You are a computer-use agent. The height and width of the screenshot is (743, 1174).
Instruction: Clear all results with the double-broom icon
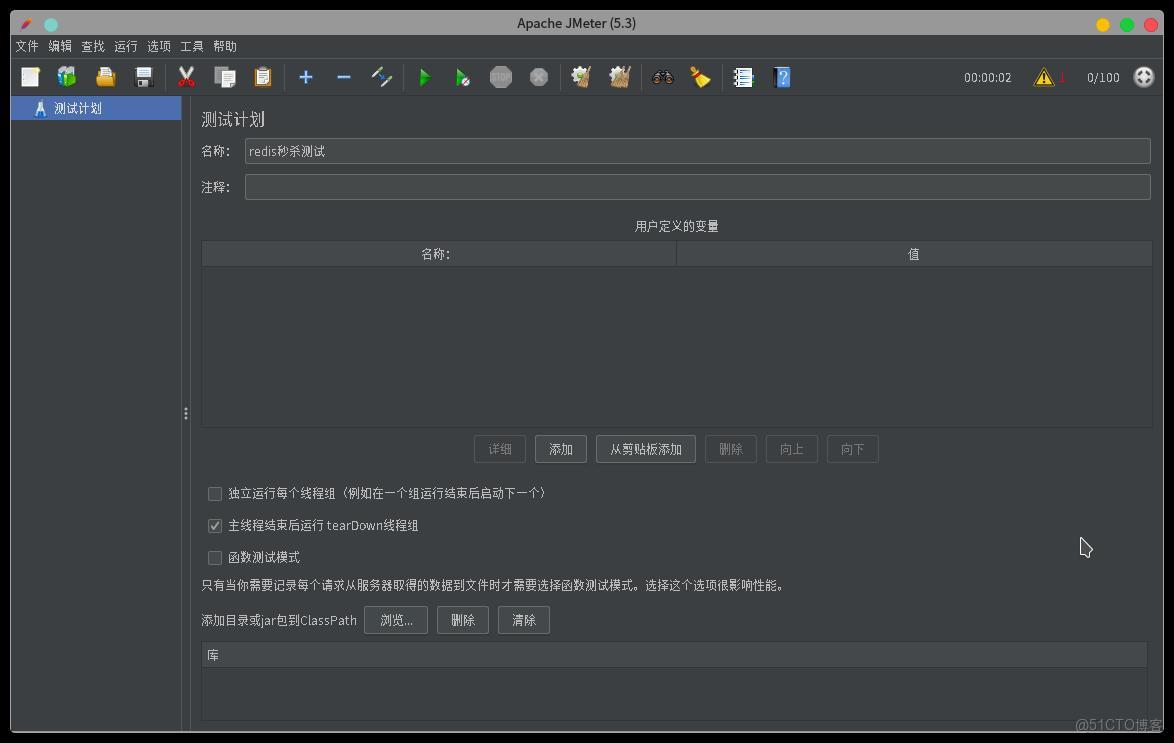coord(619,77)
